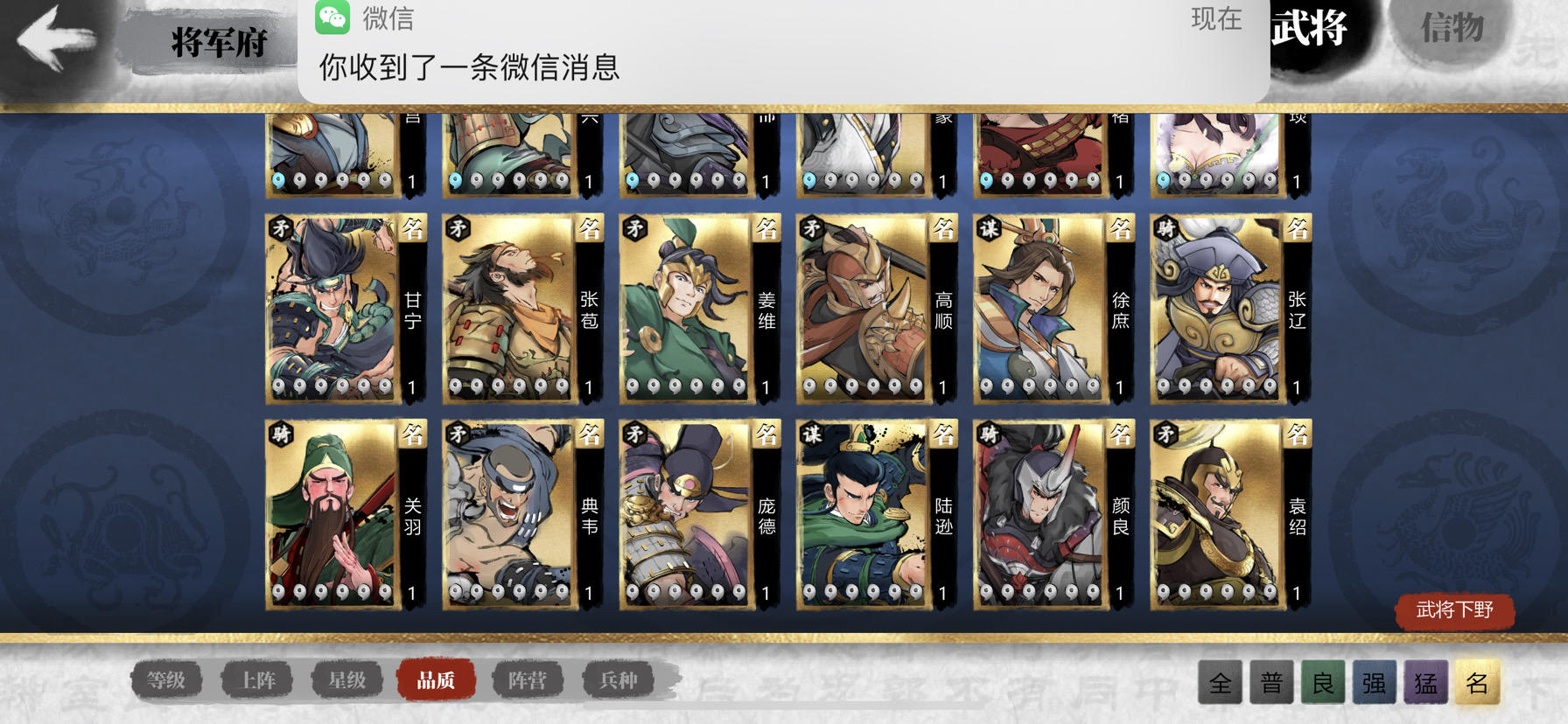The height and width of the screenshot is (724, 1568).
Task: Open the 张辽 cavalry card
Action: coord(1231,309)
